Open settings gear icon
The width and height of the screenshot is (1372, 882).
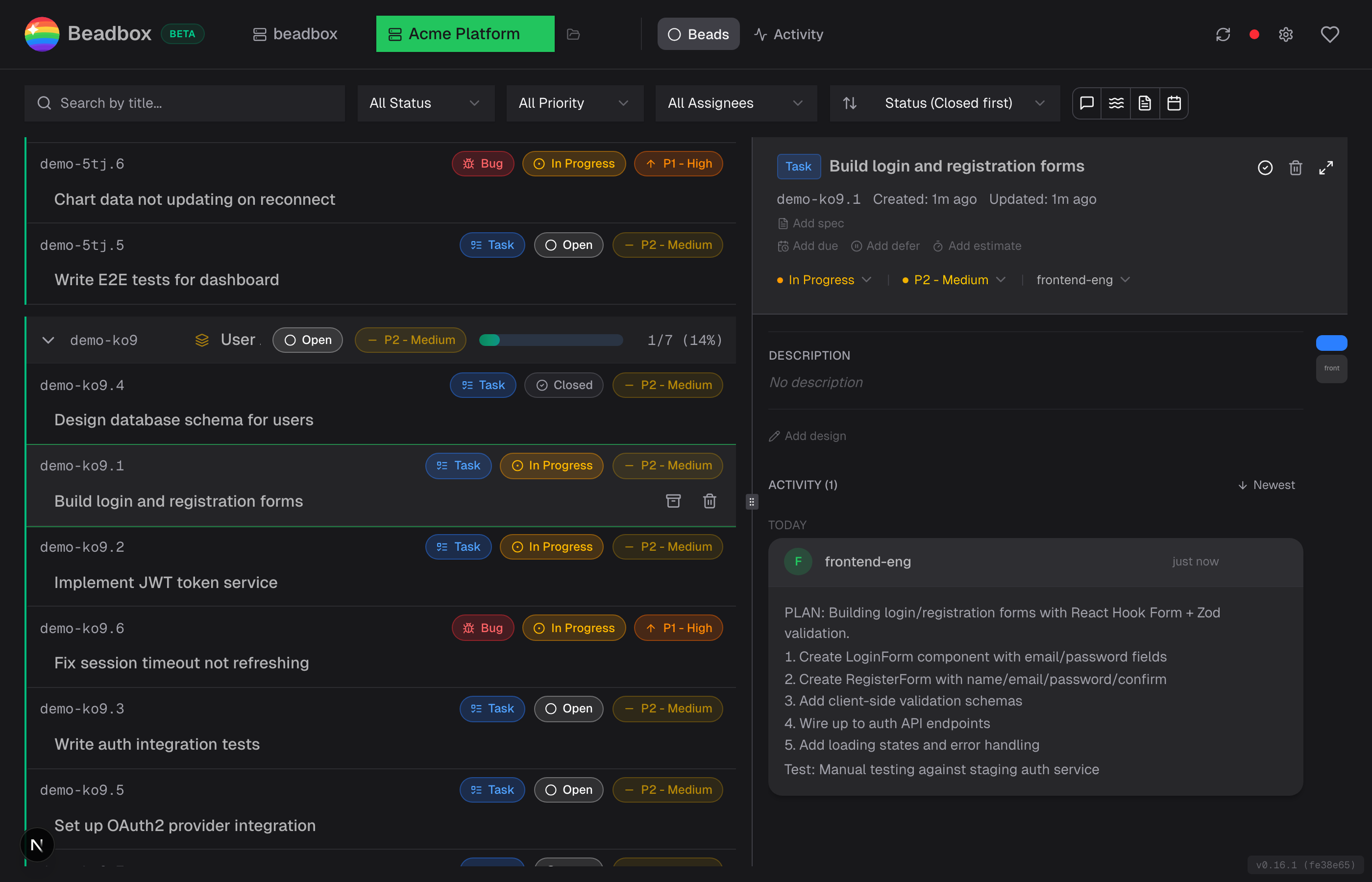click(x=1286, y=34)
